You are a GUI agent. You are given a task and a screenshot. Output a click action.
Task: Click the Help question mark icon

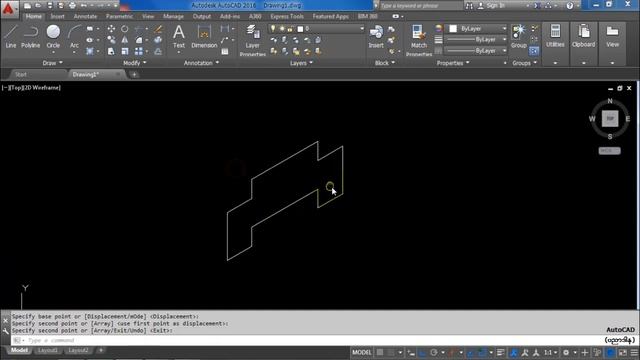pyautogui.click(x=570, y=6)
